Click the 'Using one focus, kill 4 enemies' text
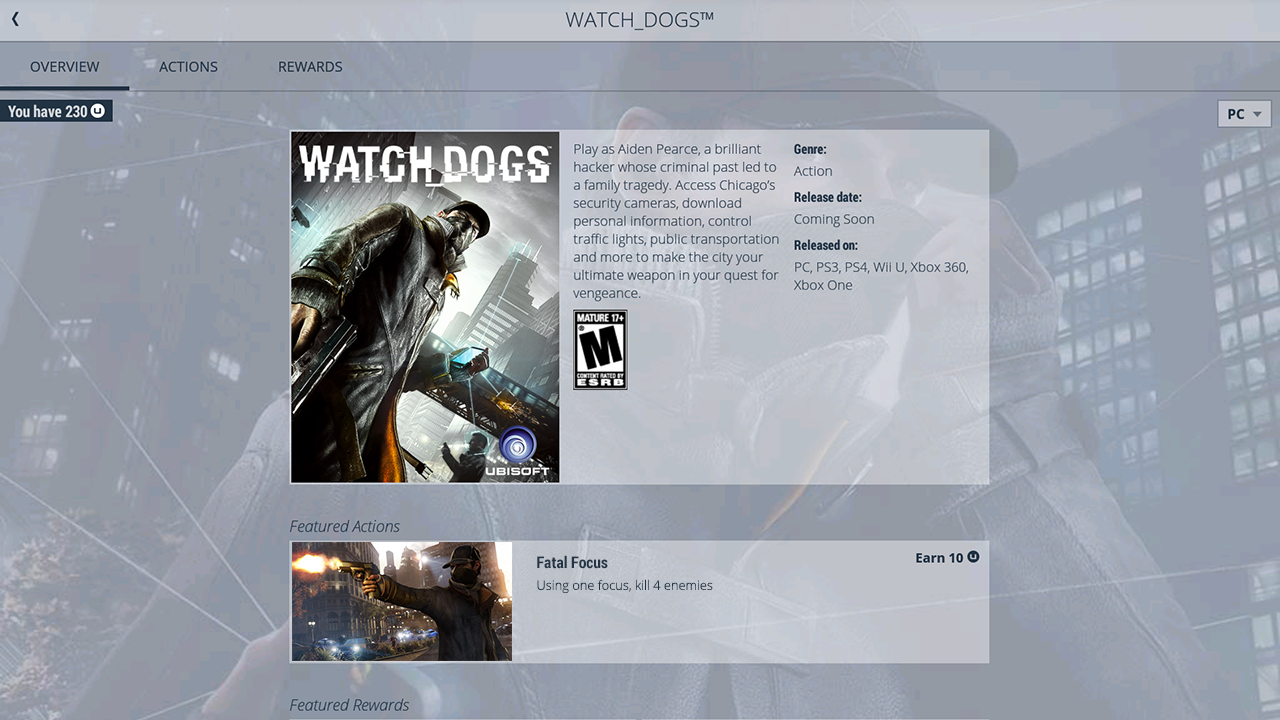Viewport: 1280px width, 720px height. click(x=624, y=585)
